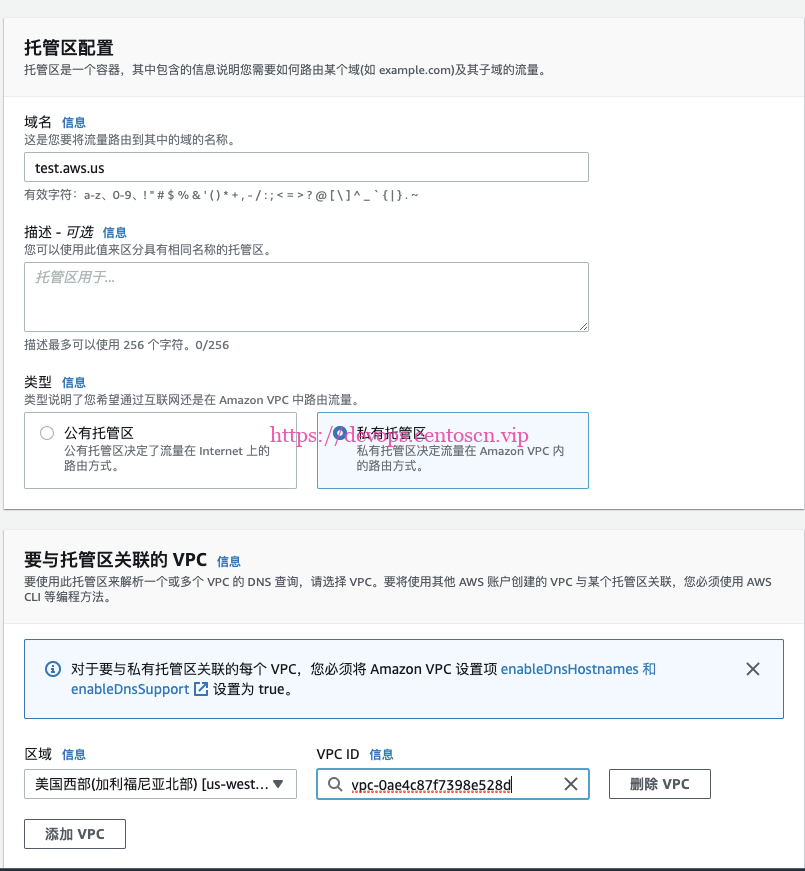Open 信息 link next to 域名
Image resolution: width=805 pixels, height=871 pixels.
74,122
